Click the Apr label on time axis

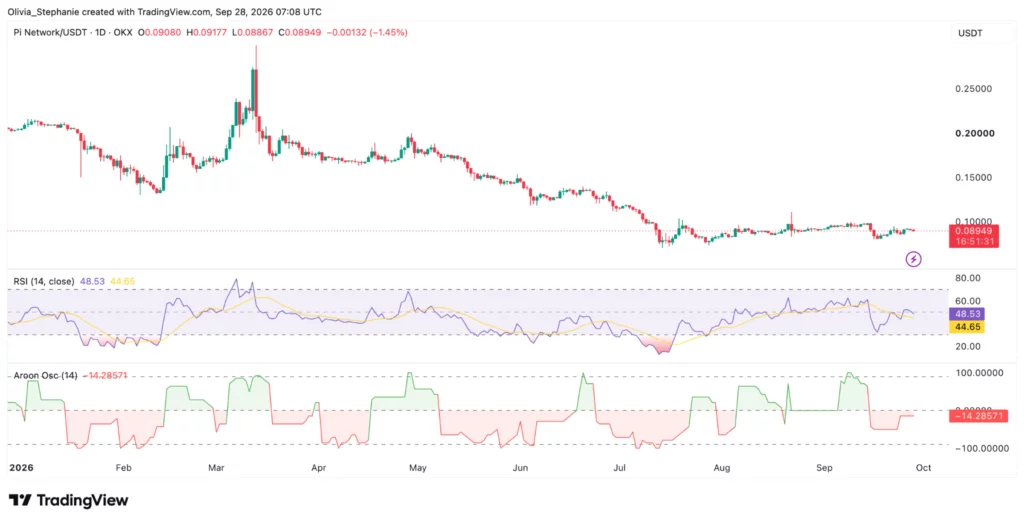(x=319, y=468)
